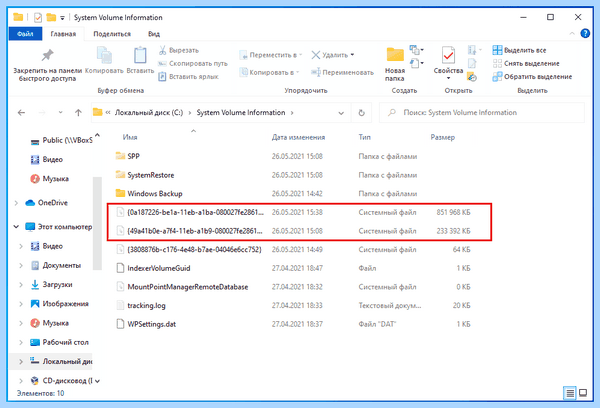Click the Pin to Quick Access icon

tap(47, 55)
